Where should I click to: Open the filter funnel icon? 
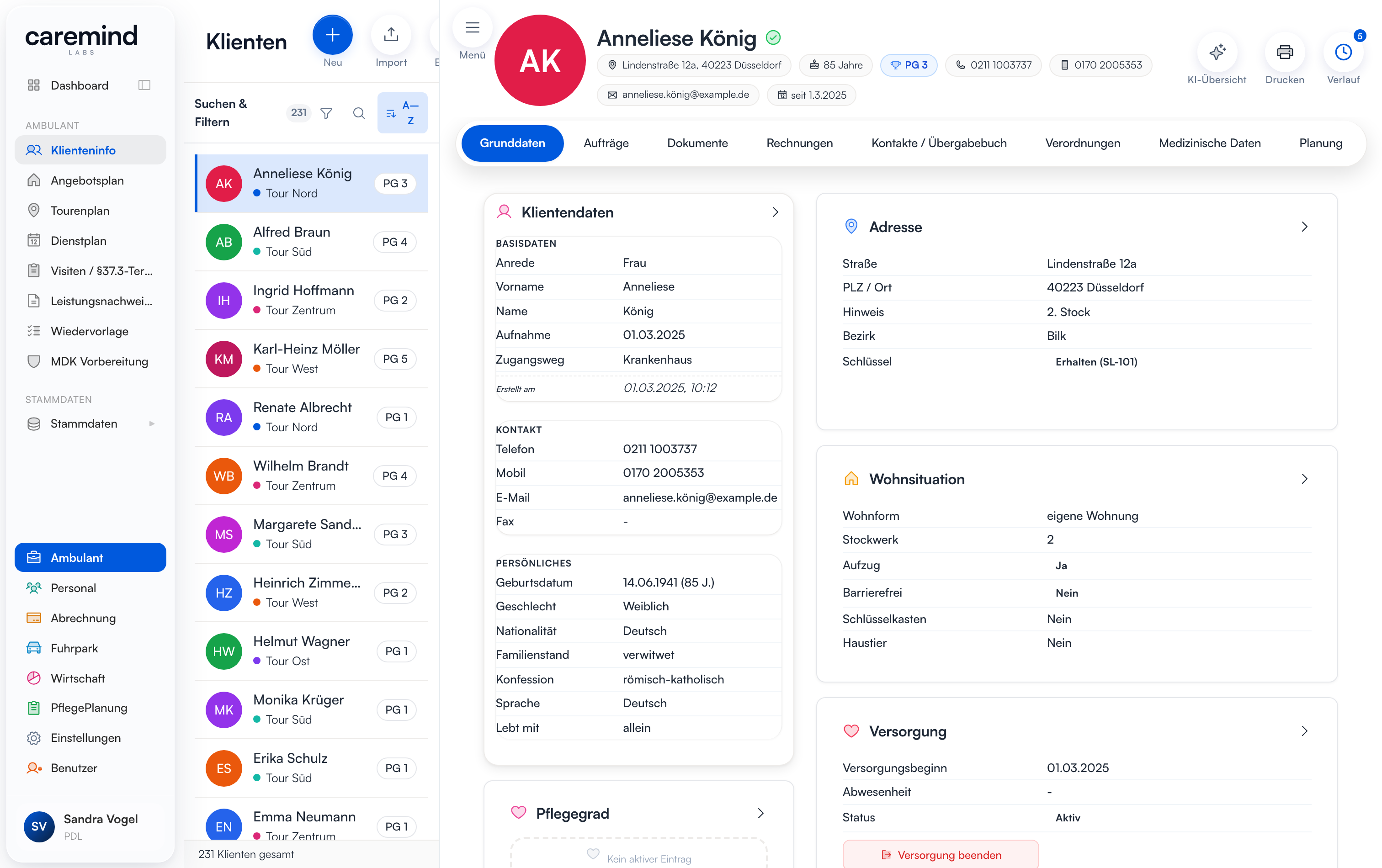point(326,113)
